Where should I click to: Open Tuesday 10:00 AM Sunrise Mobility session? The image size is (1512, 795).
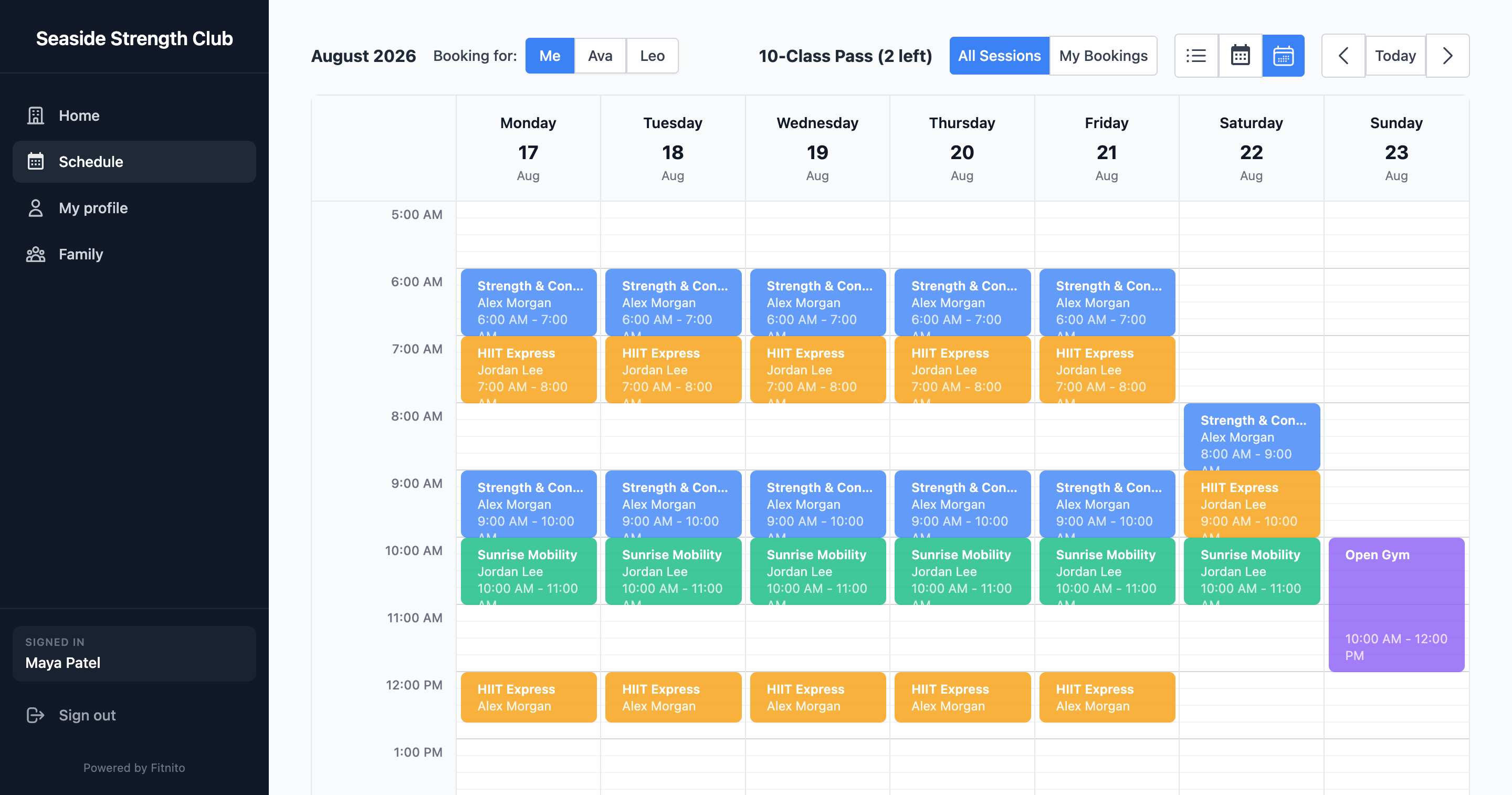673,571
